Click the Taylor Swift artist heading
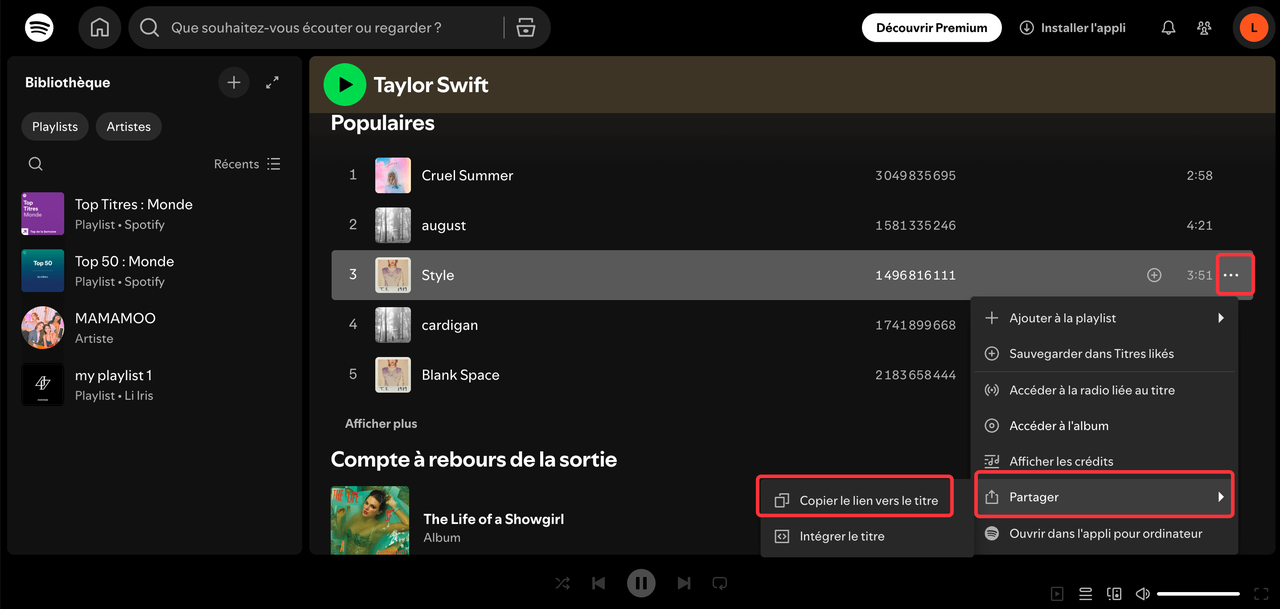1280x609 pixels. pyautogui.click(x=431, y=85)
